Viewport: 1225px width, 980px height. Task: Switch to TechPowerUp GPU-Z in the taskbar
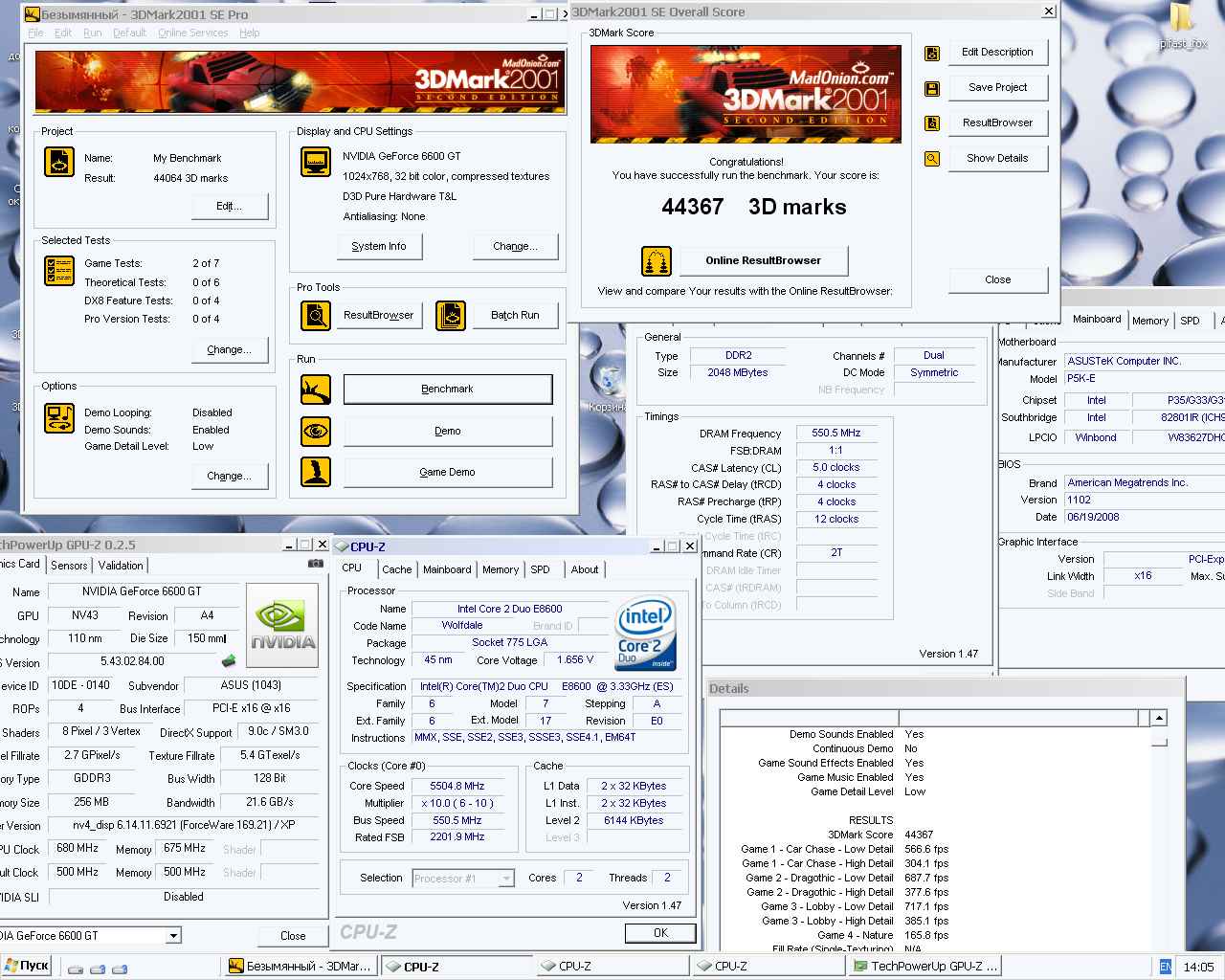pyautogui.click(x=924, y=967)
